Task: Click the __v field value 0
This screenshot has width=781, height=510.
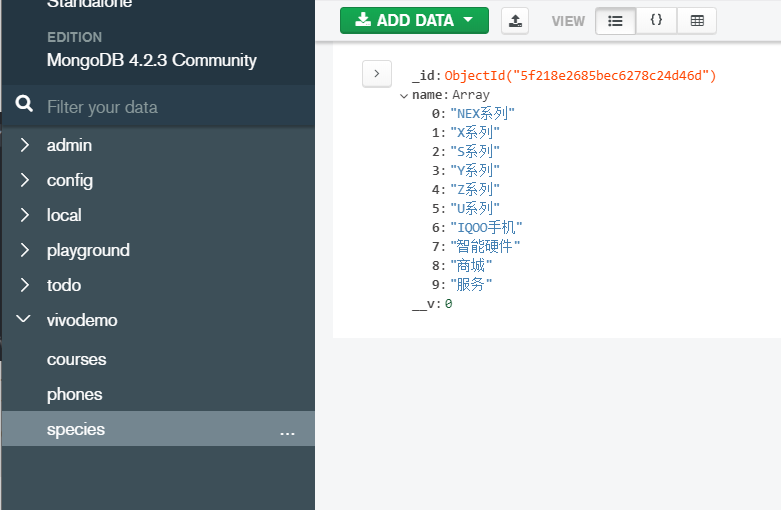Action: coord(448,304)
